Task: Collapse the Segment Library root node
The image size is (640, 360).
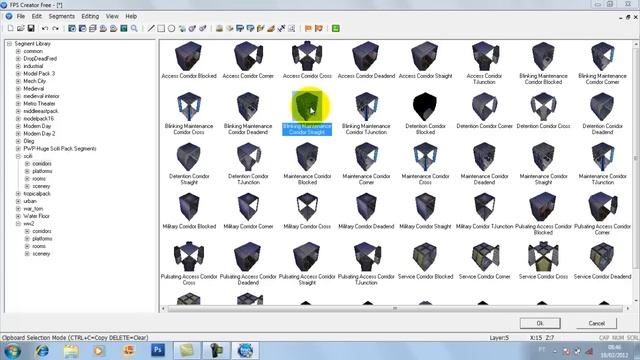Action: click(x=9, y=43)
